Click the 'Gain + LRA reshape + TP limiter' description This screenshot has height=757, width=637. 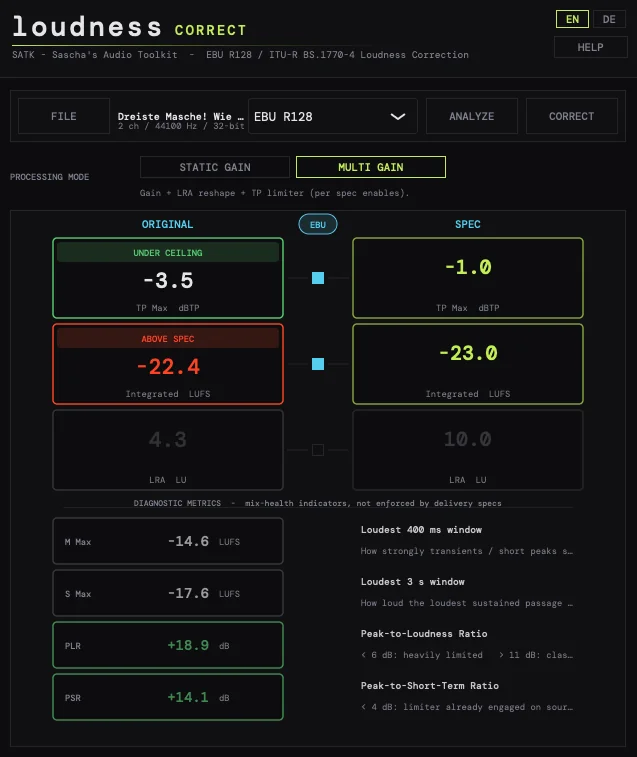[274, 193]
